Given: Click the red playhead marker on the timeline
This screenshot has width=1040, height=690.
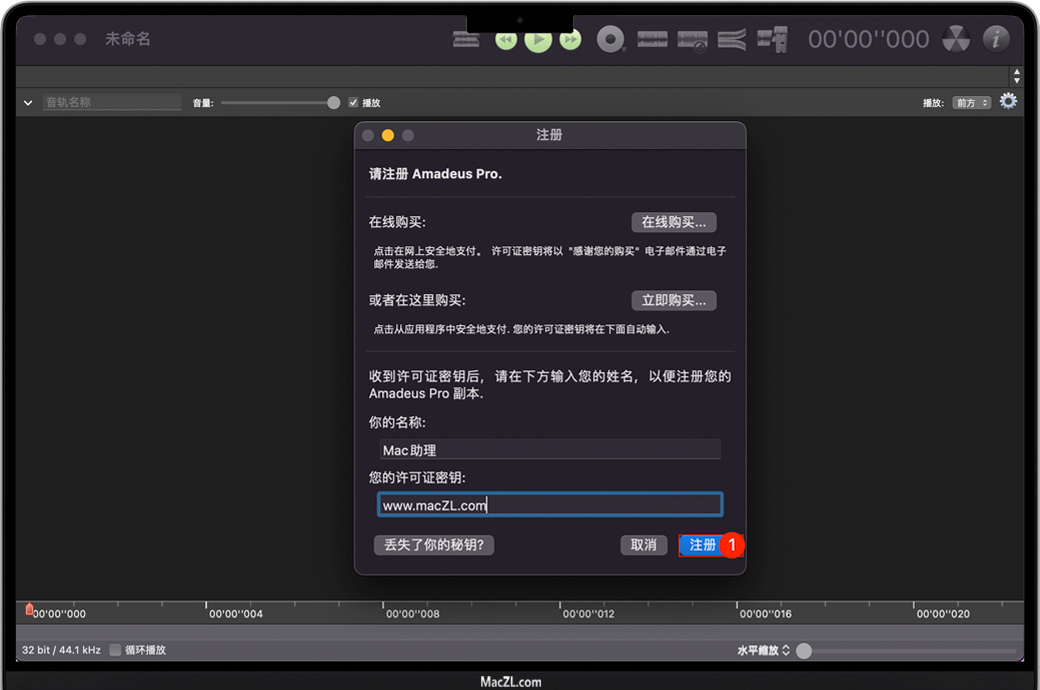Looking at the screenshot, I should (29, 609).
